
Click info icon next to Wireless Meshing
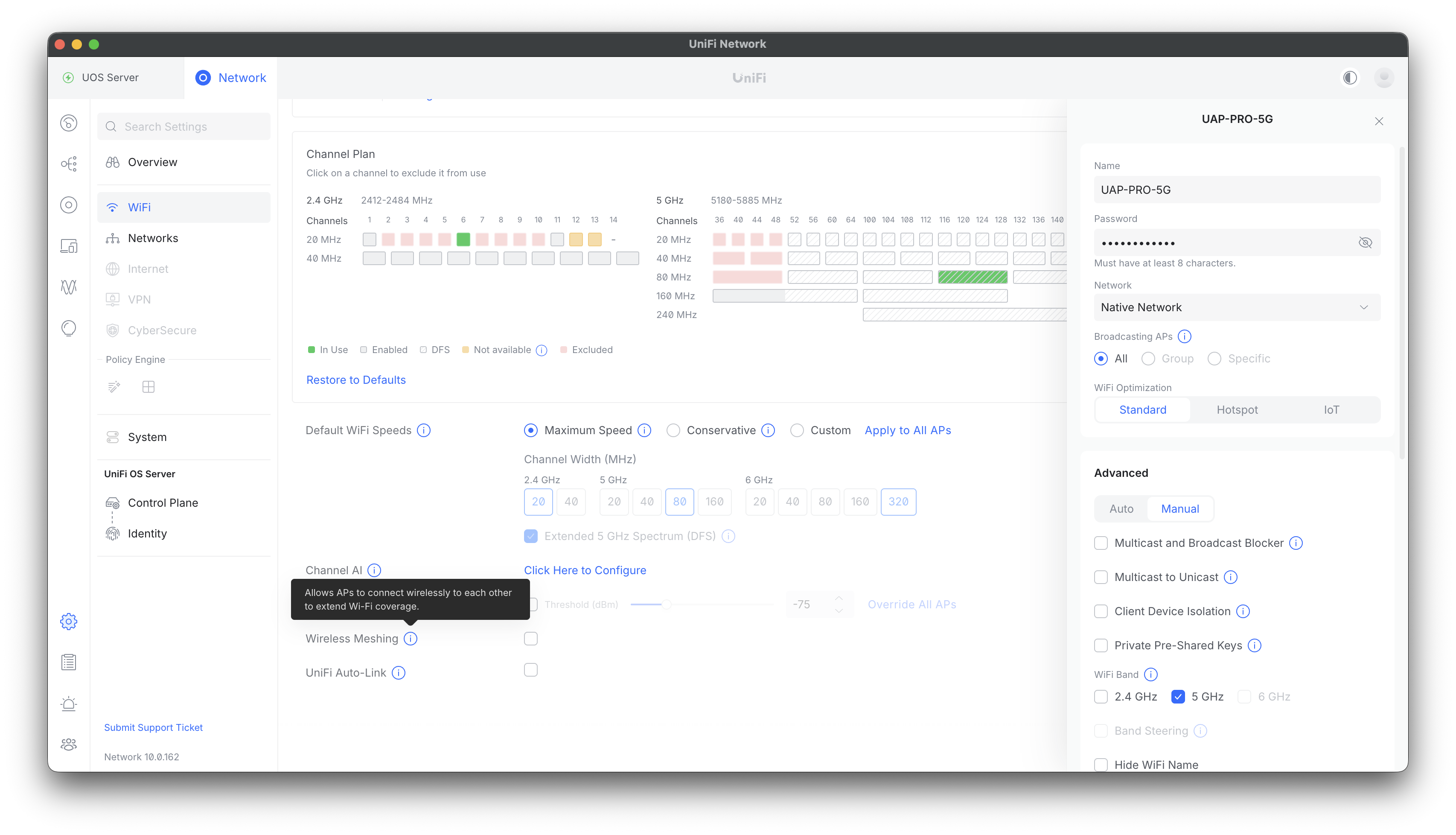click(411, 638)
